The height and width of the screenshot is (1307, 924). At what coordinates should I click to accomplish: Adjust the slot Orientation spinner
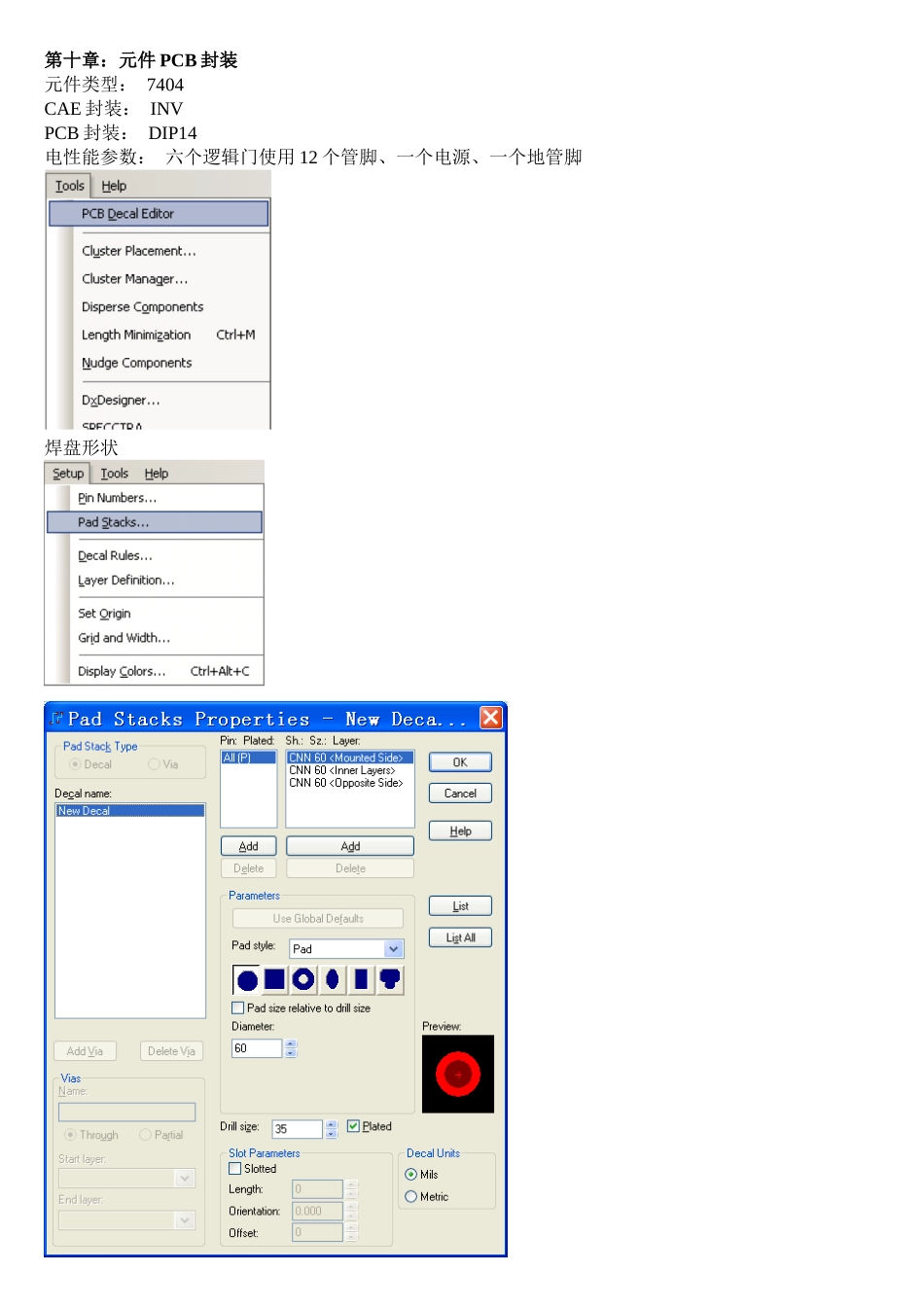click(351, 1211)
